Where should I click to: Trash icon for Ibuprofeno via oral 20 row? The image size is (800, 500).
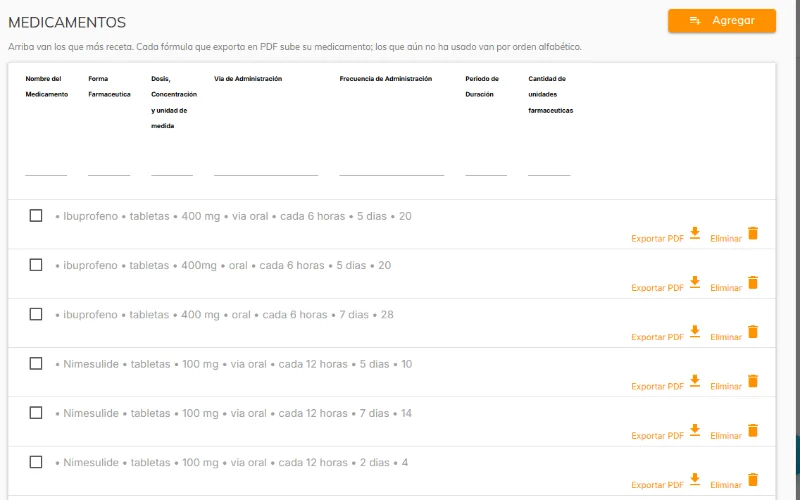[753, 233]
